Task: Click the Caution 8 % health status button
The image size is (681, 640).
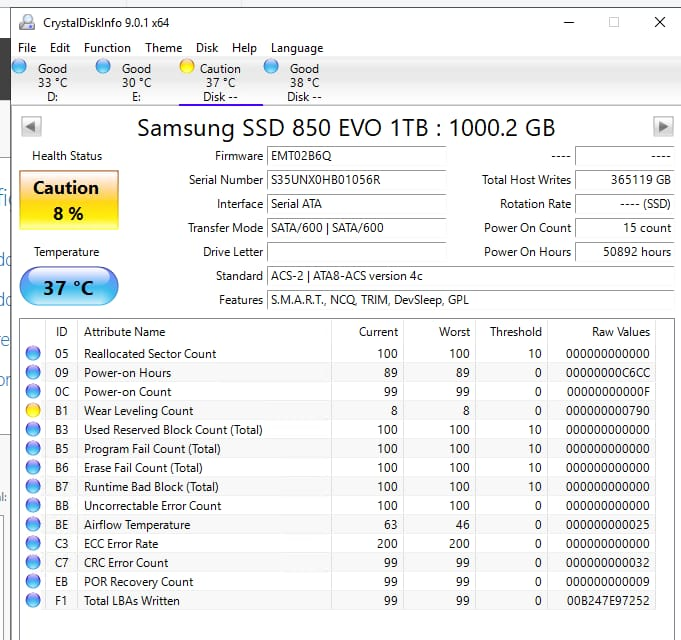Action: tap(69, 200)
